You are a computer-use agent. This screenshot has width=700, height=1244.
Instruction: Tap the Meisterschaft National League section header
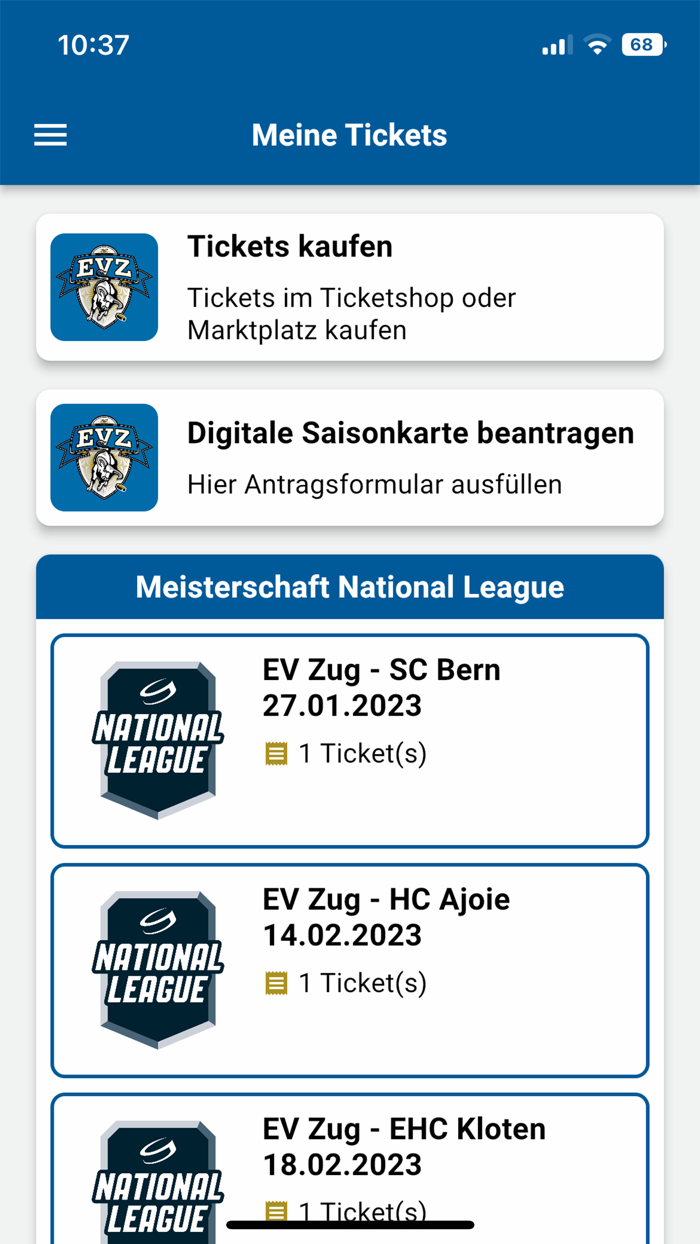pos(350,587)
